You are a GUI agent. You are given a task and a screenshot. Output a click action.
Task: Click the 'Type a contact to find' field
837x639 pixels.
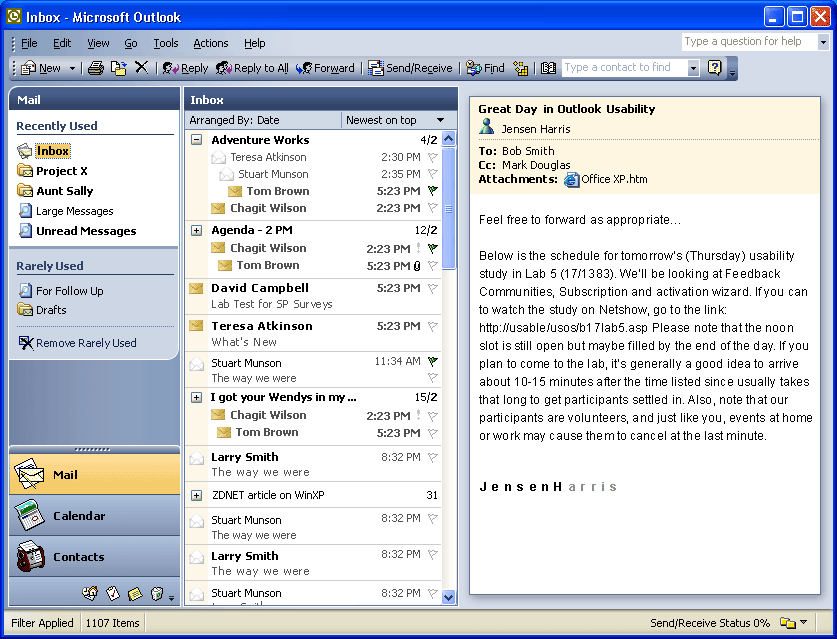624,67
